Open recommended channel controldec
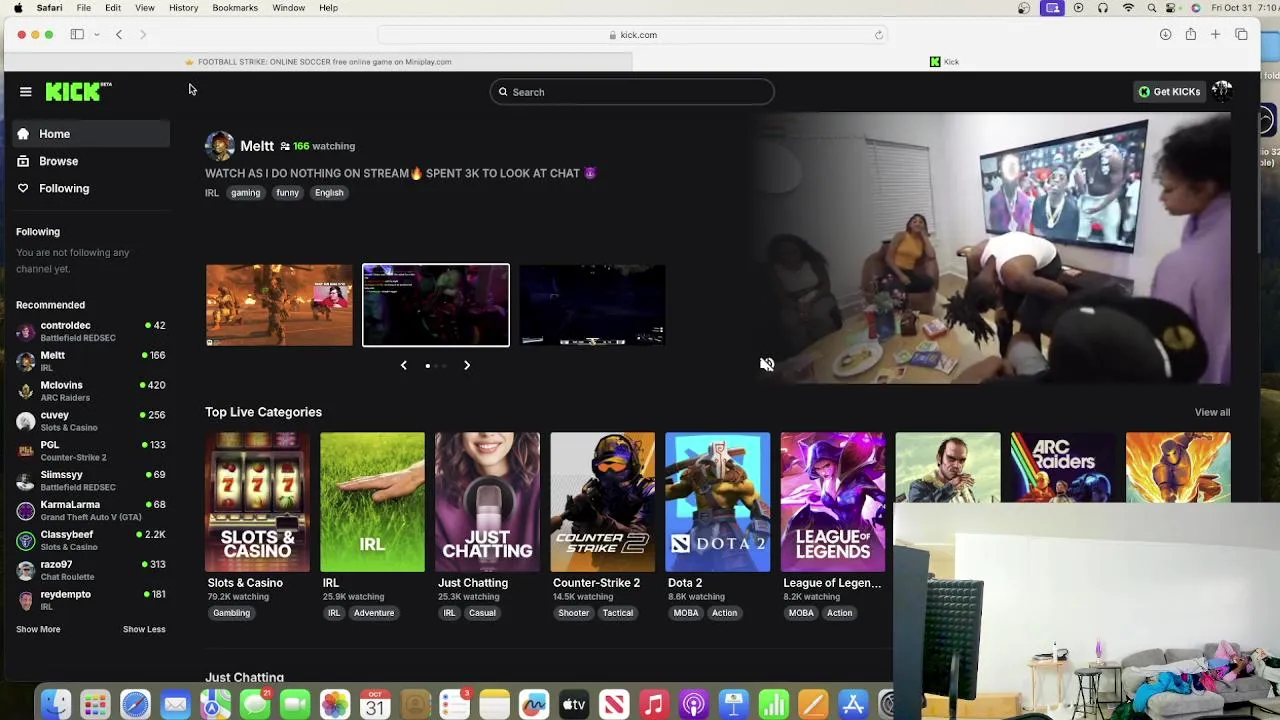This screenshot has width=1280, height=720. tap(91, 331)
